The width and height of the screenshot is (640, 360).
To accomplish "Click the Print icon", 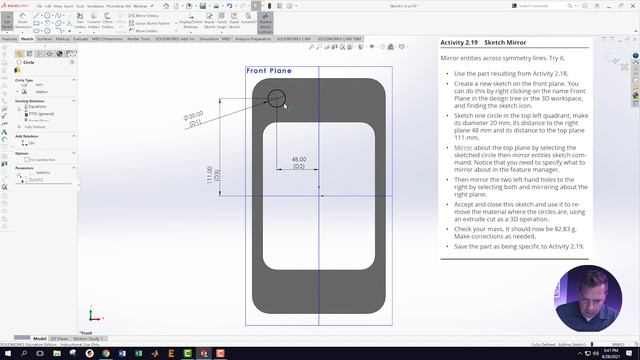I will pyautogui.click(x=216, y=6).
